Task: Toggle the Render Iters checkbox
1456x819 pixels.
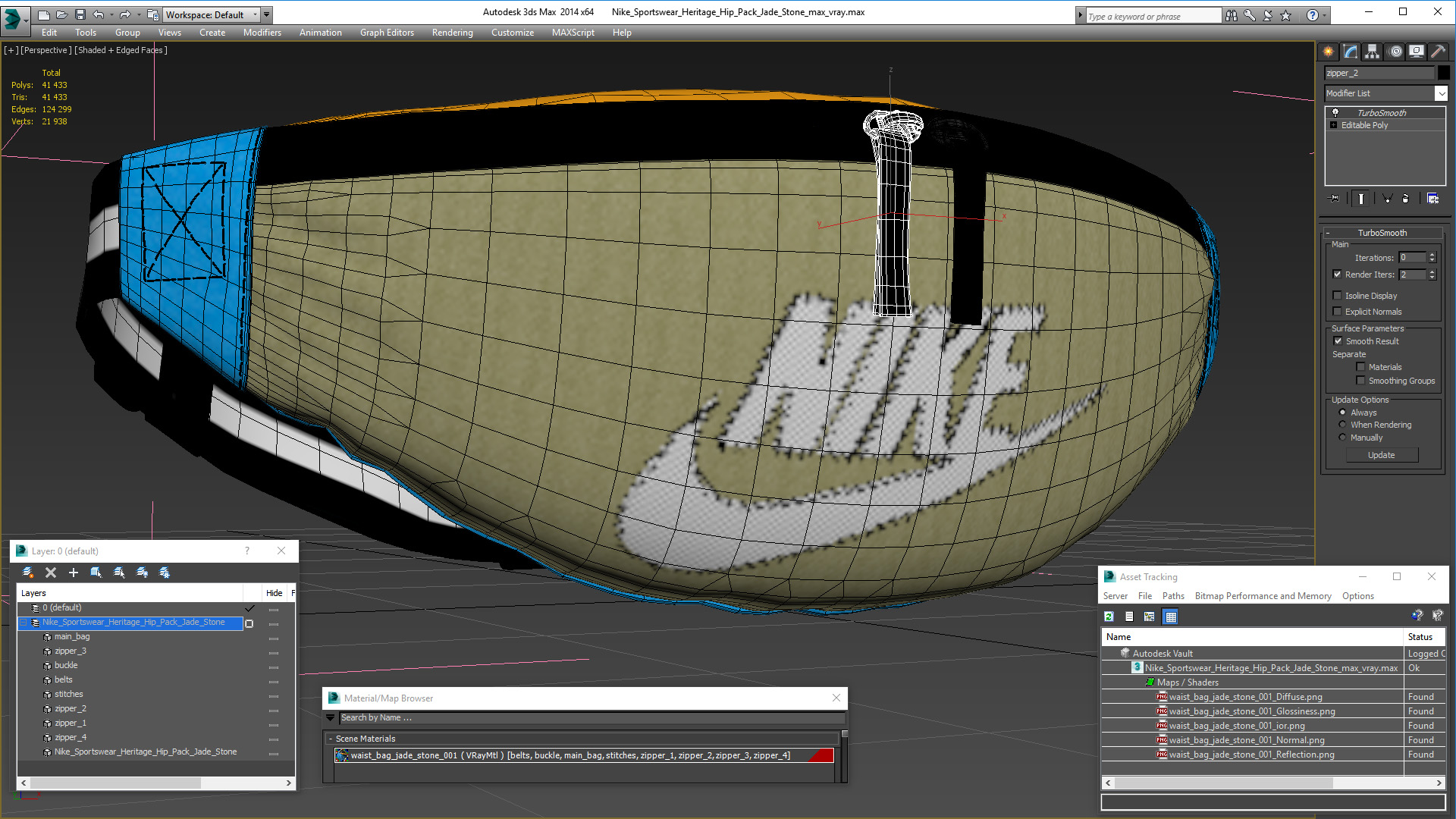Action: pos(1338,275)
